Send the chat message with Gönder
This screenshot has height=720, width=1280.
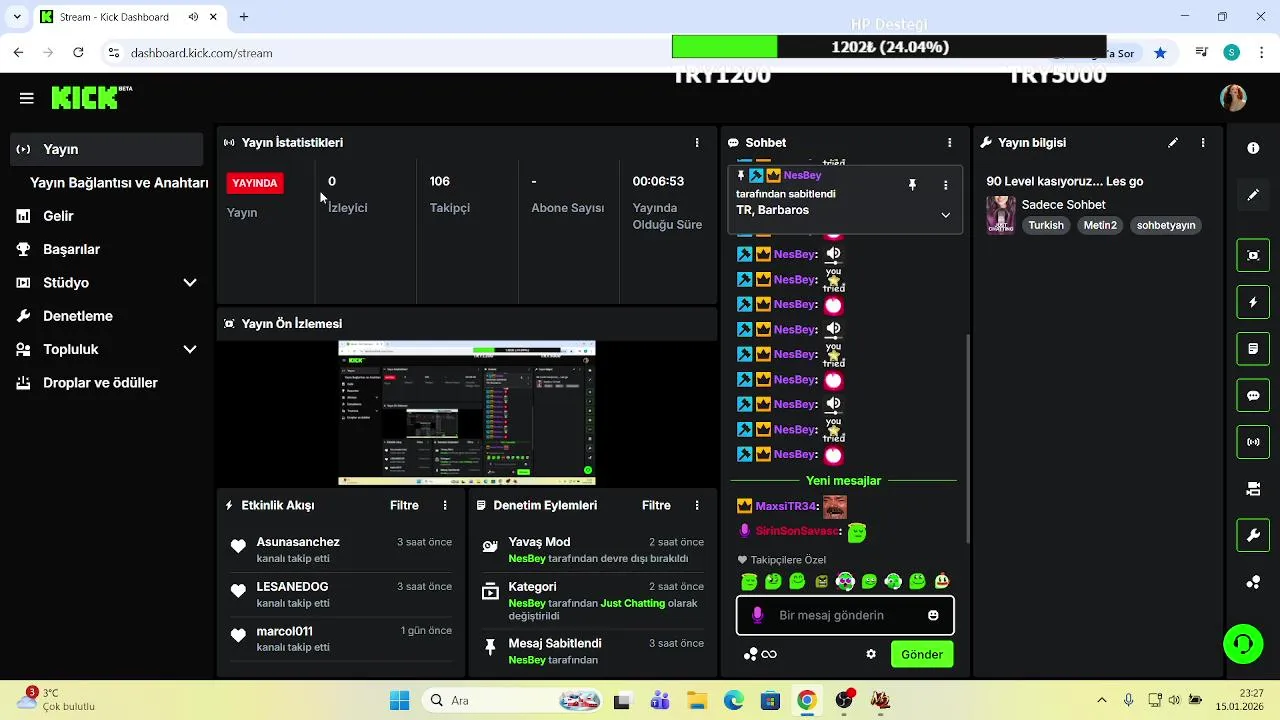[922, 655]
